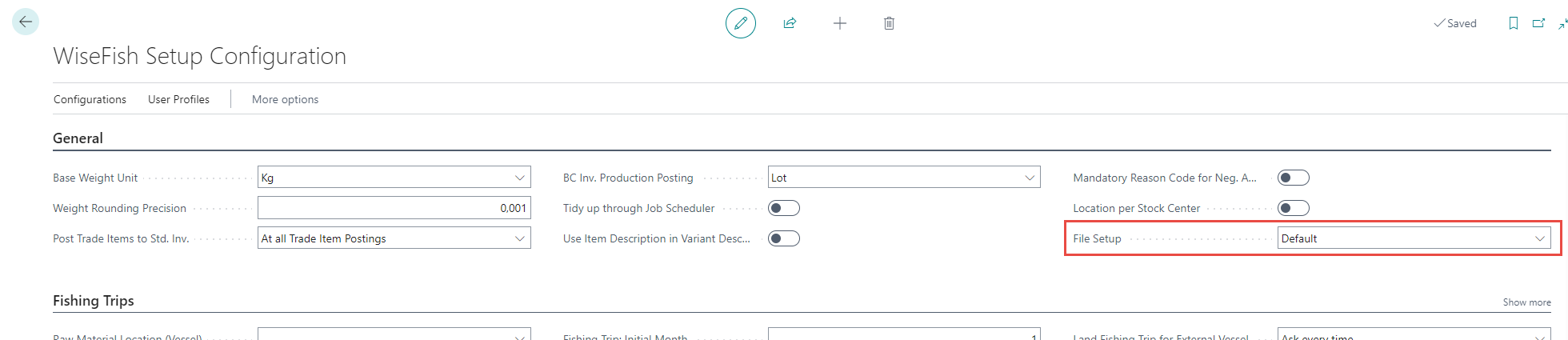
Task: Enable Use Item Description in Variant Desc
Action: [784, 238]
